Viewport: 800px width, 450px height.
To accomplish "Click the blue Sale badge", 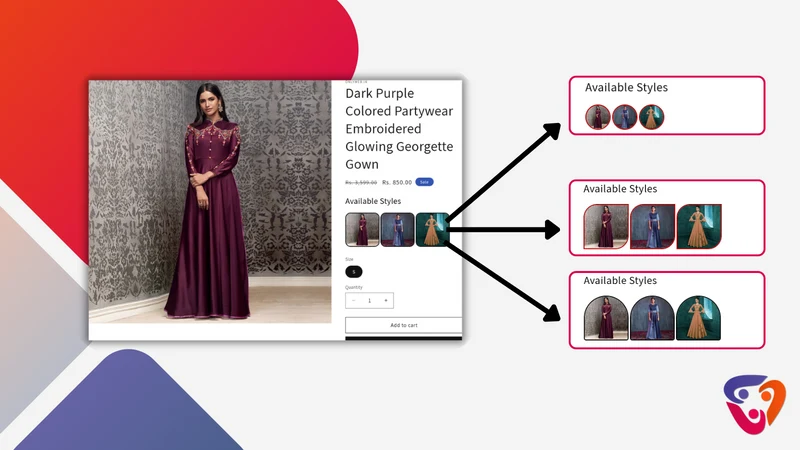I will pos(424,182).
